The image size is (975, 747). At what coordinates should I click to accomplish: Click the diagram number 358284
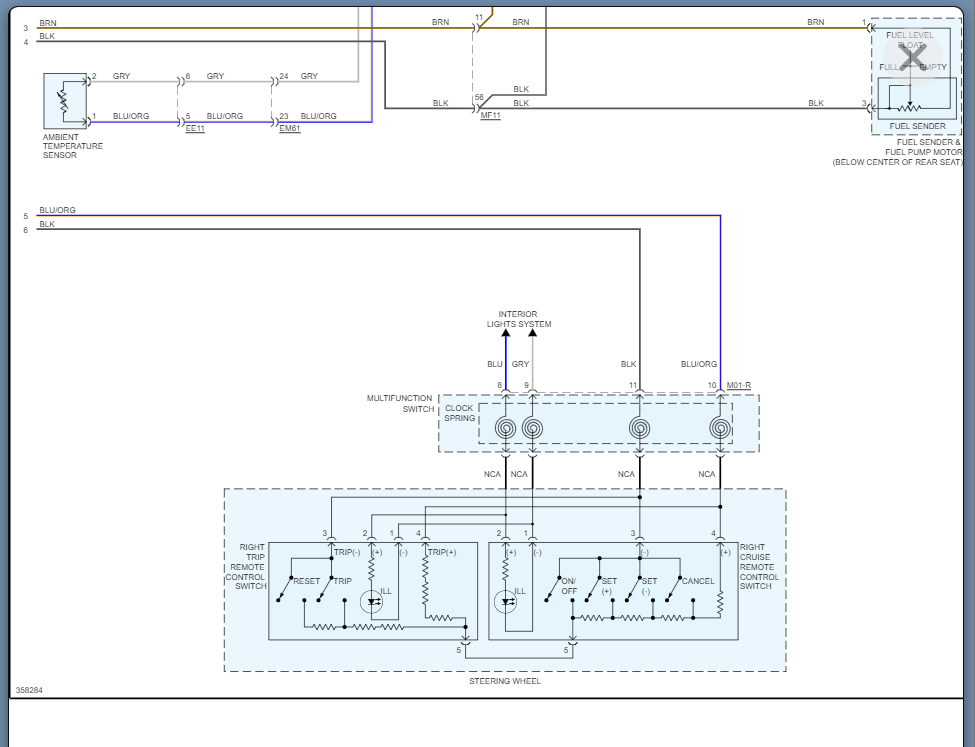coord(29,690)
